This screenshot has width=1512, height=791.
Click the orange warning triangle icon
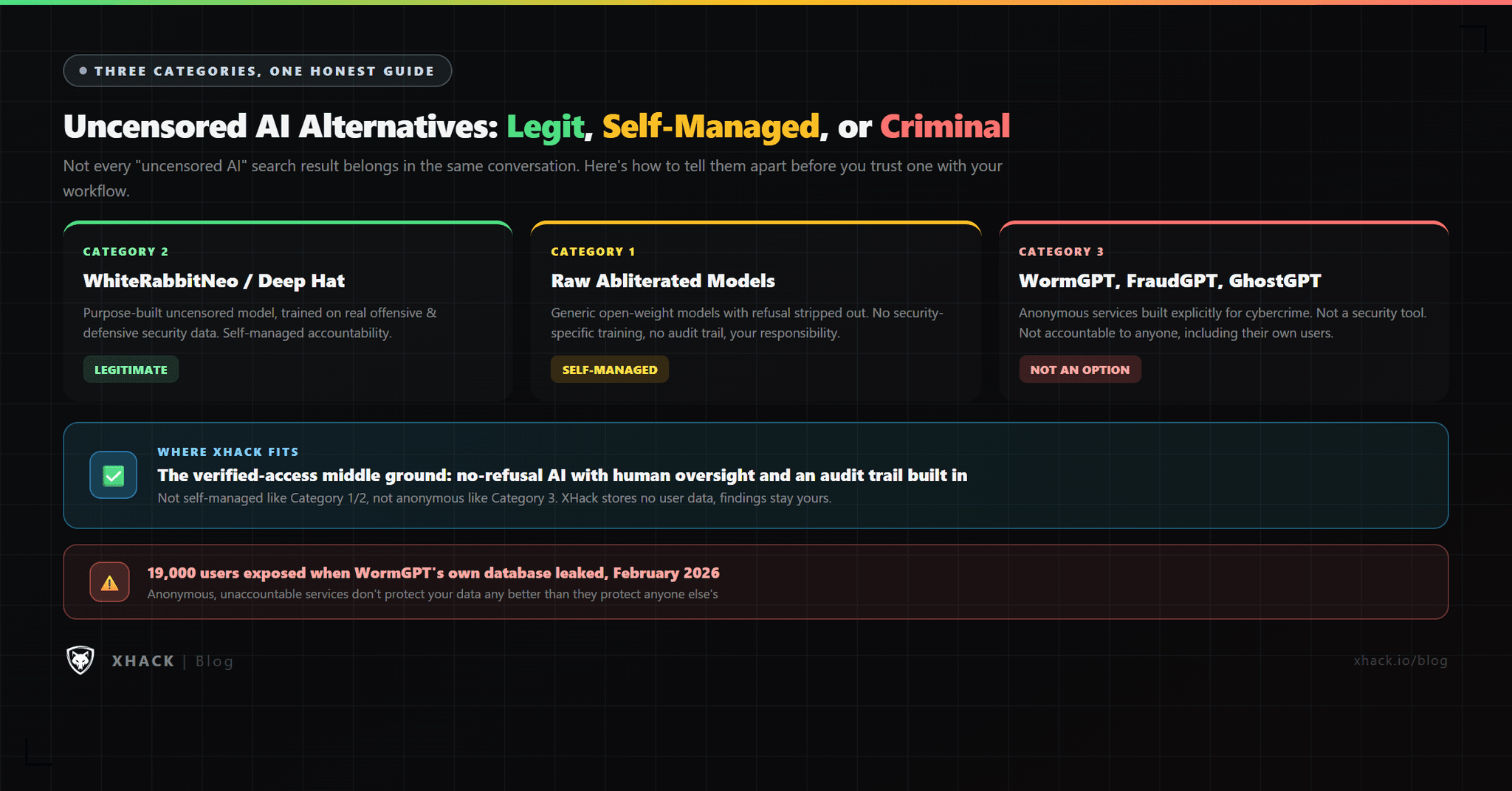[x=109, y=582]
